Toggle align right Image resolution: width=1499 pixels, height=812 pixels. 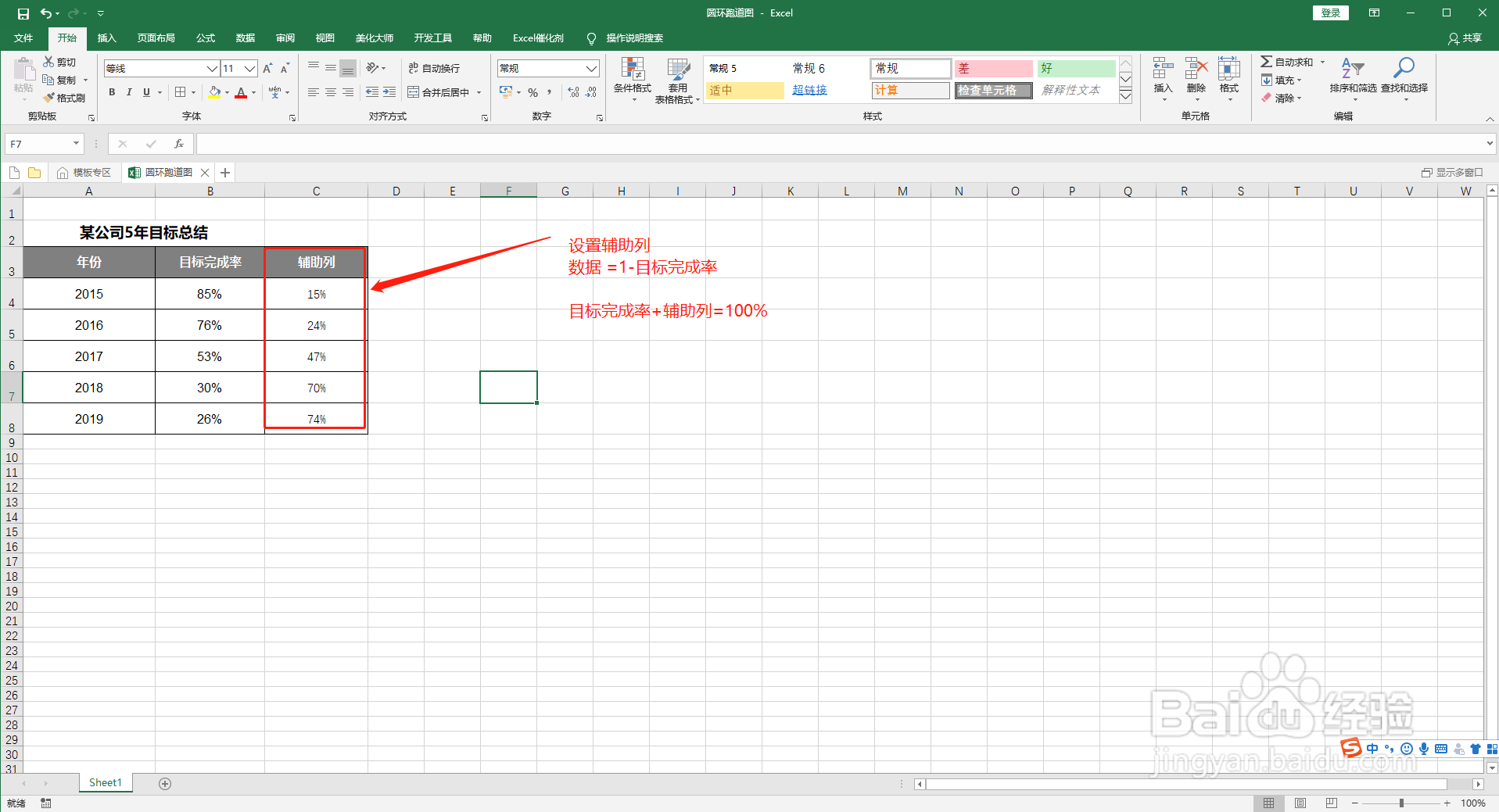click(x=348, y=92)
